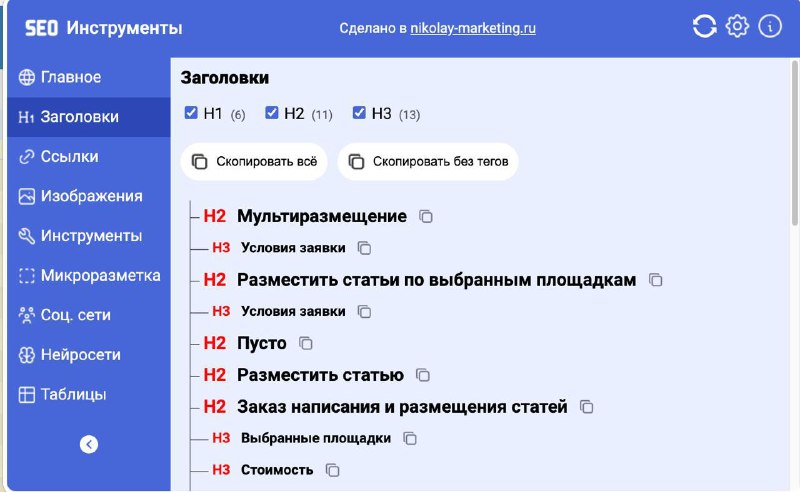
Task: Click the Скопировать без тегов button
Action: (x=428, y=162)
